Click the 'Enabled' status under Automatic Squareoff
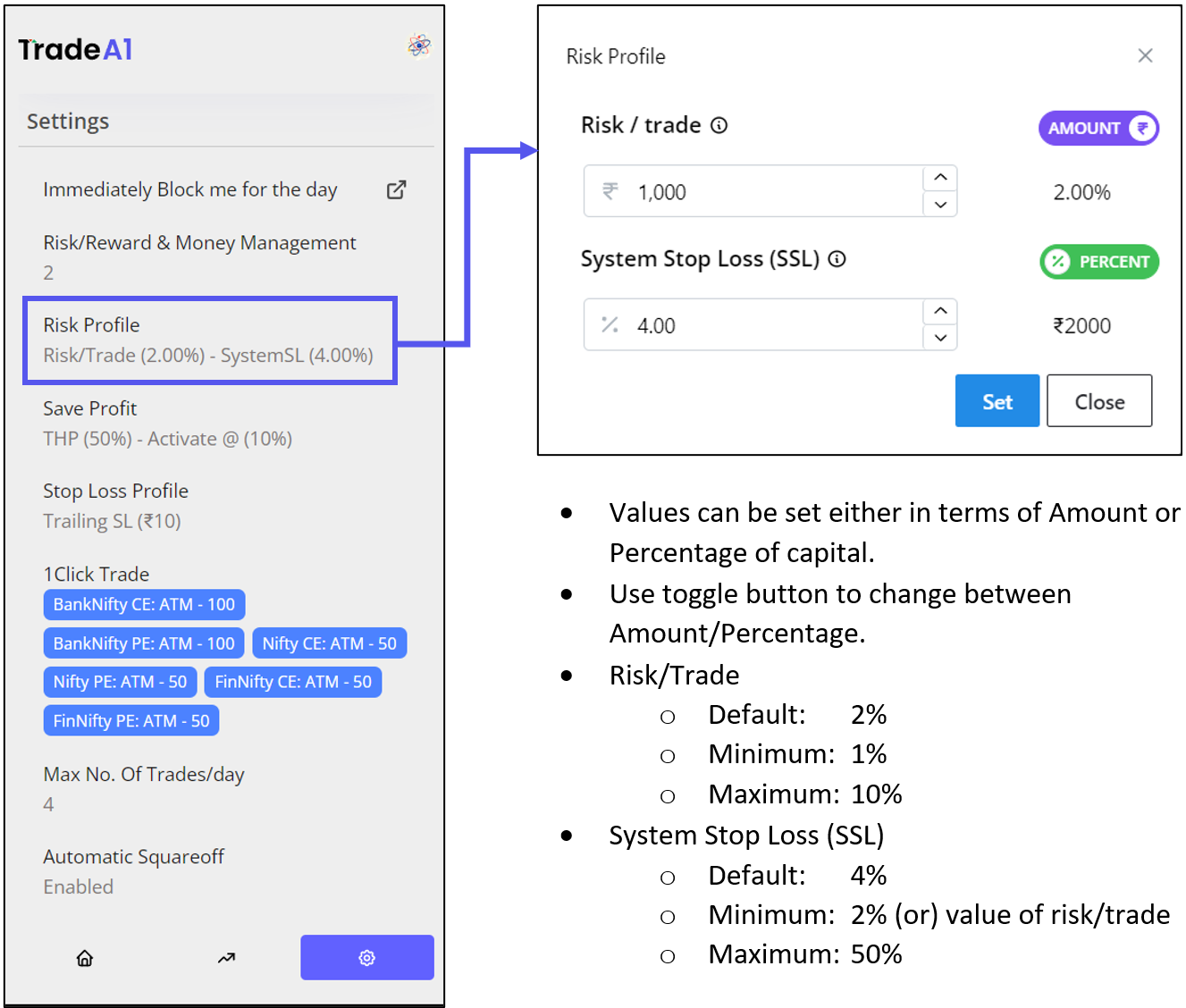Viewport: 1186px width, 1008px height. pos(79,886)
